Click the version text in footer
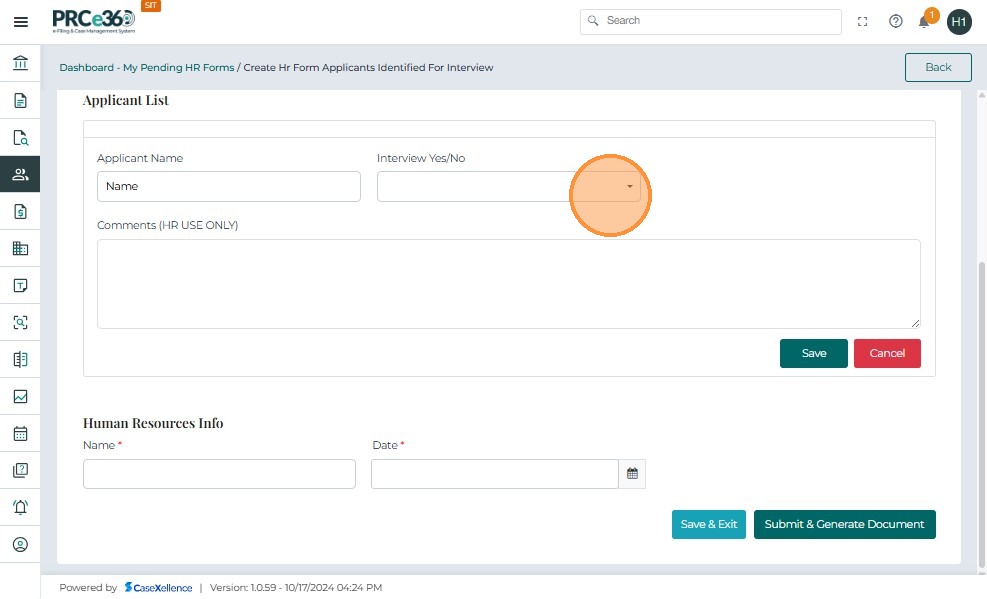The image size is (987, 599). pyautogui.click(x=296, y=587)
